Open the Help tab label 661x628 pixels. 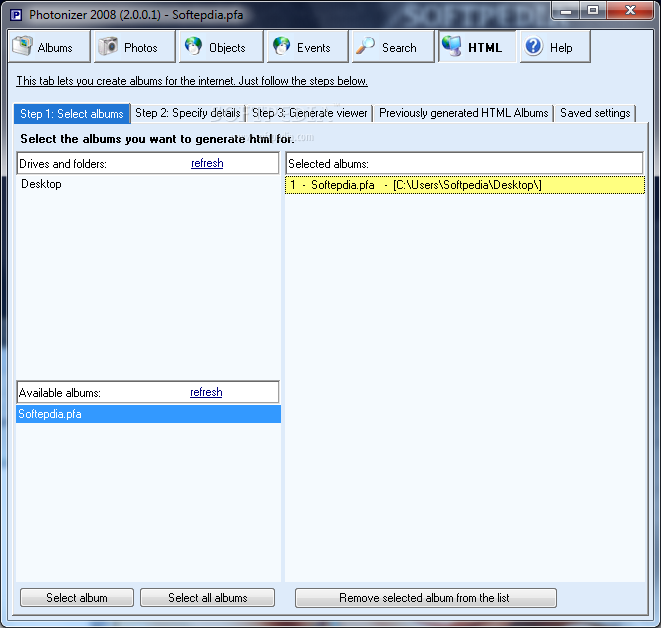pos(561,48)
